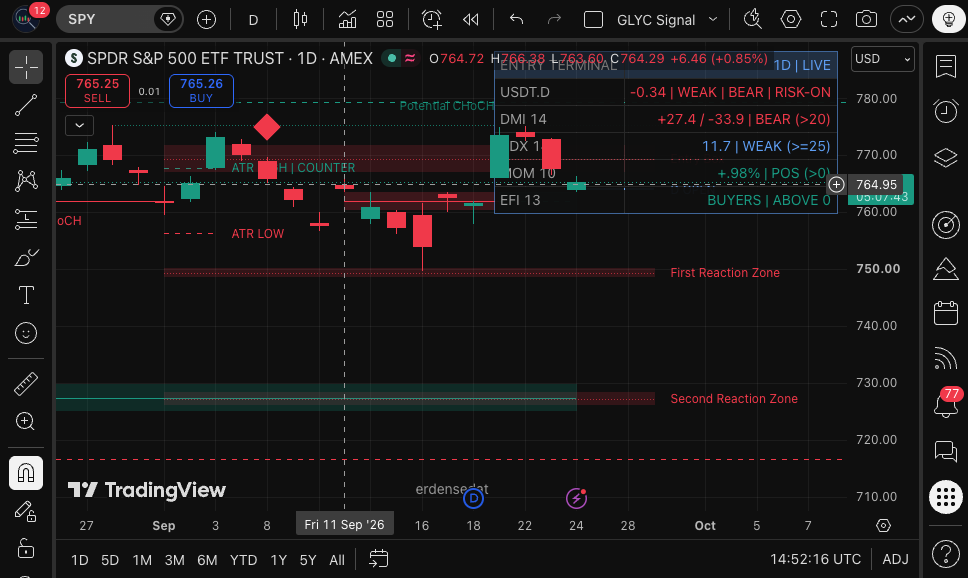This screenshot has height=578, width=968.
Task: Toggle magnet mode on the left toolbar
Action: click(26, 473)
